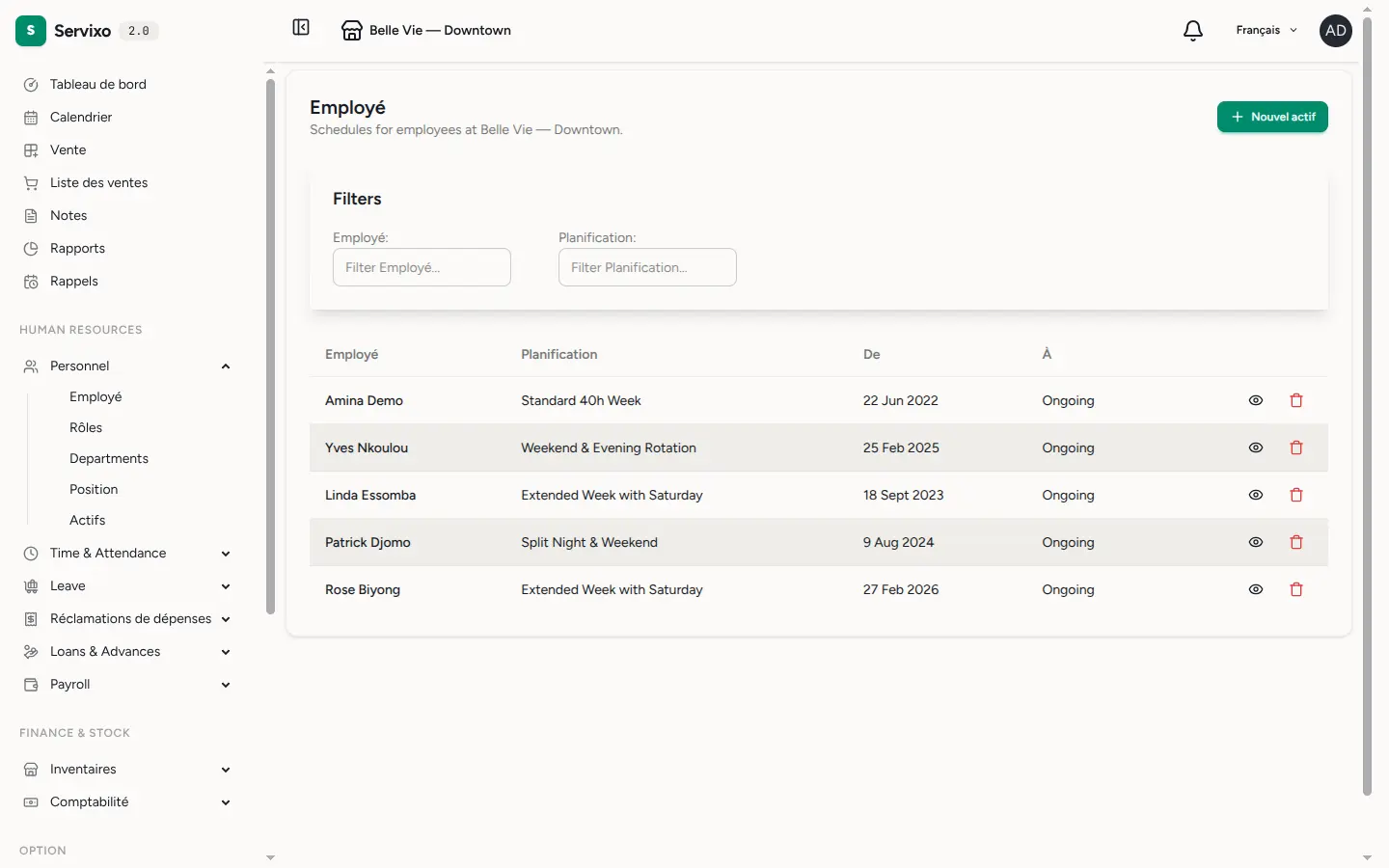Open the Rapports link
Screen dimensions: 1389x868
[x=77, y=249]
